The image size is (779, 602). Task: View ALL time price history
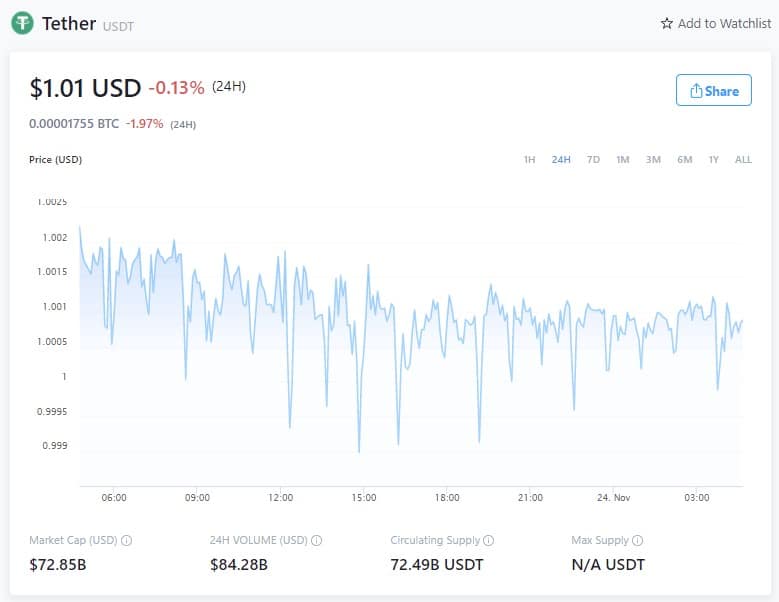click(743, 159)
